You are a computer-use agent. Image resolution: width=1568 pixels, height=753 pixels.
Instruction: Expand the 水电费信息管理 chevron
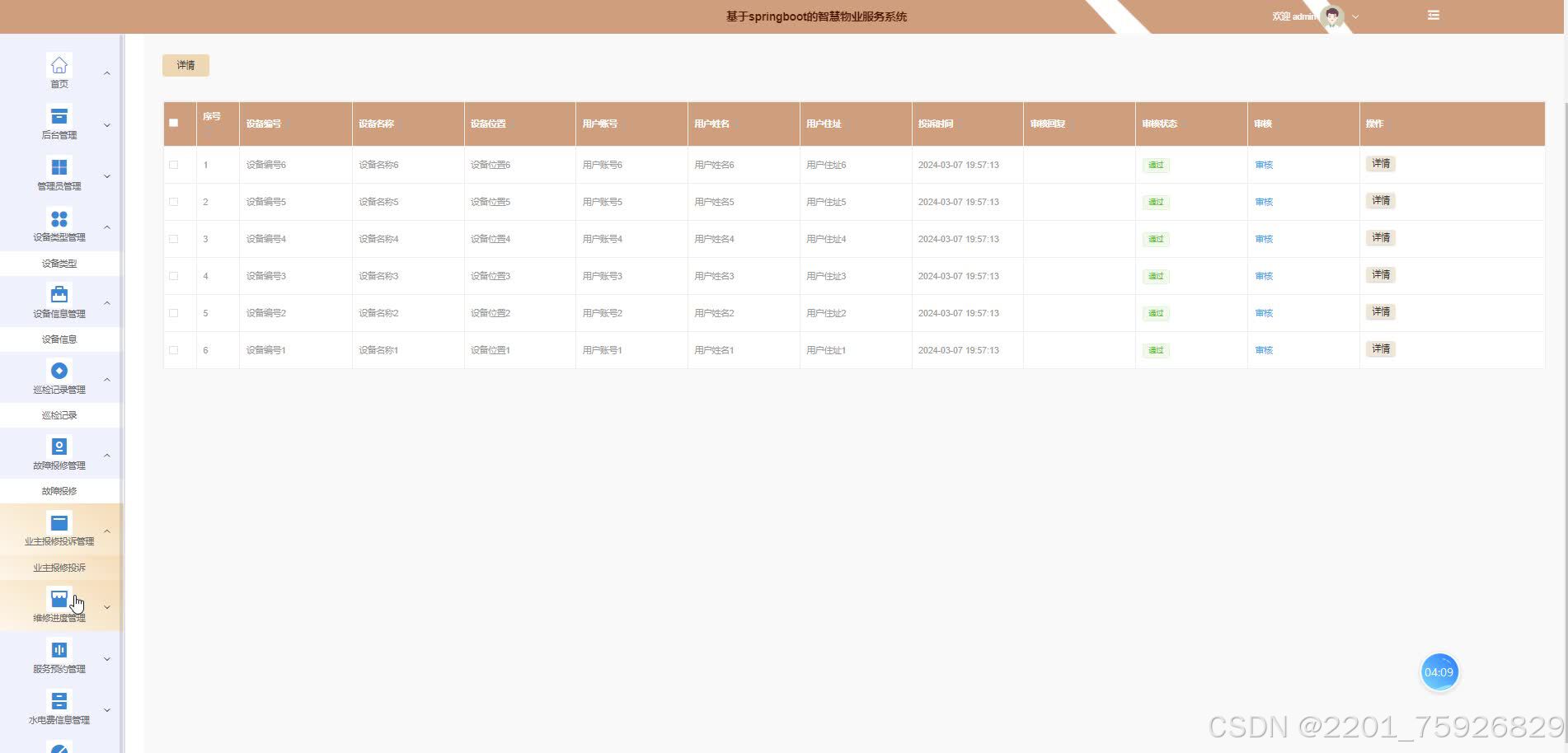coord(107,710)
